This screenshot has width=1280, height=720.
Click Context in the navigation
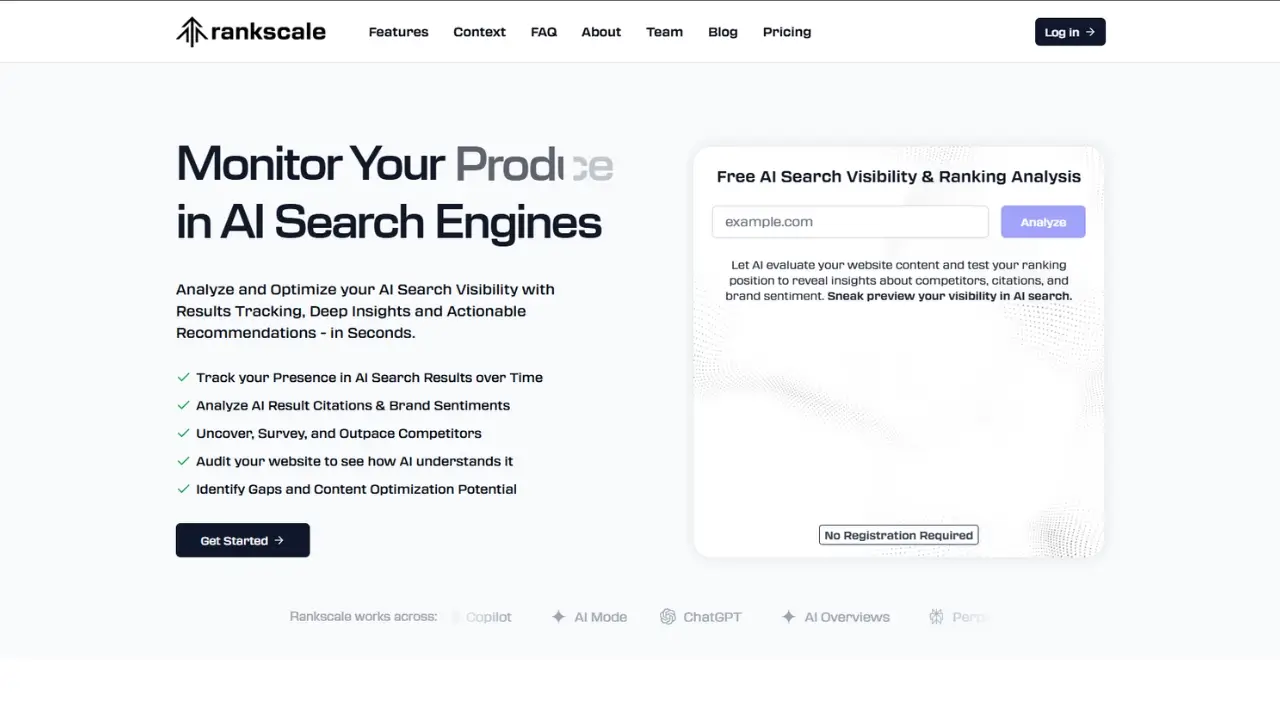click(479, 31)
